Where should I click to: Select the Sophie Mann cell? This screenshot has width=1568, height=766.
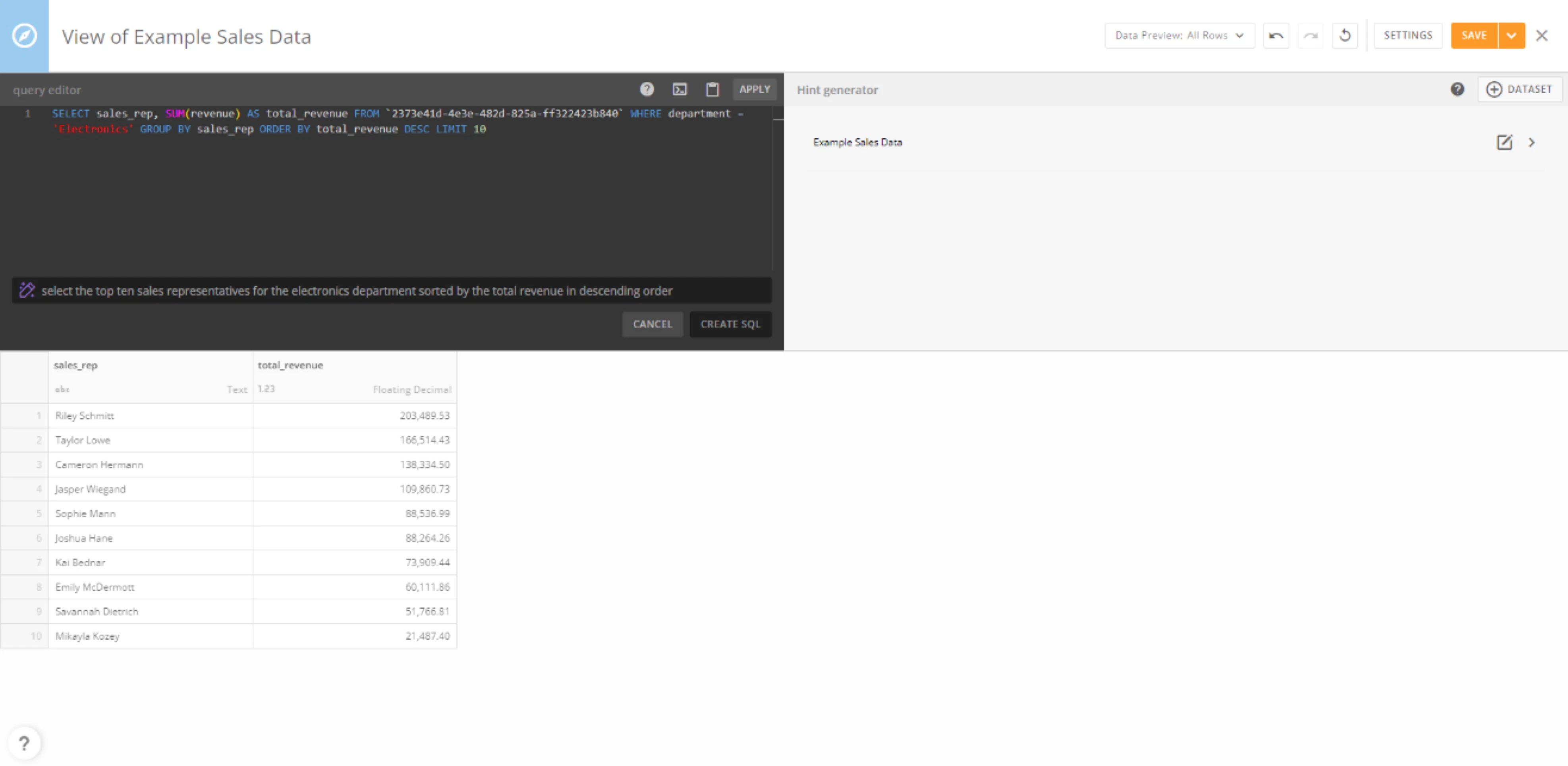(x=151, y=513)
